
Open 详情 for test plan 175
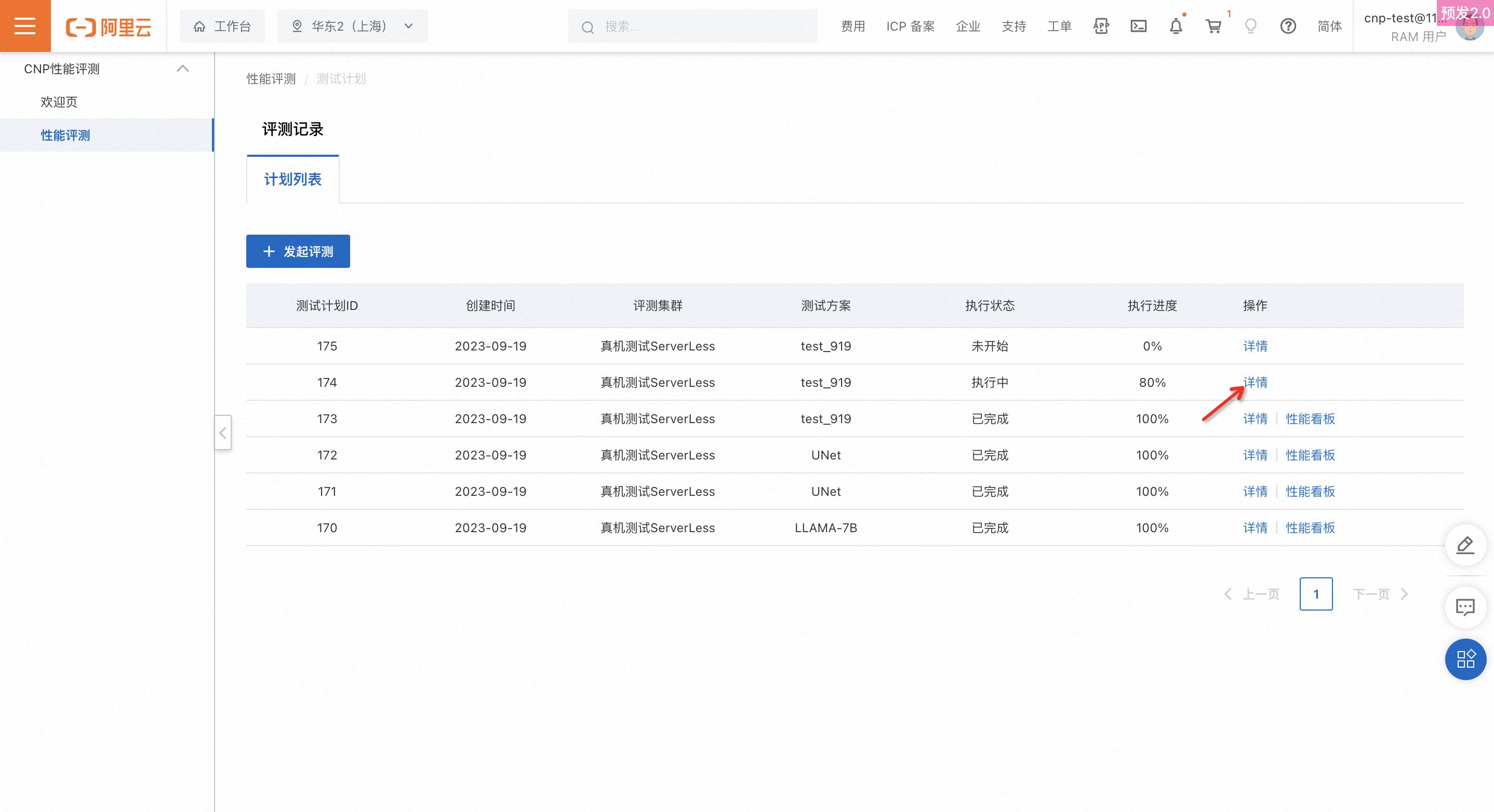click(x=1255, y=346)
